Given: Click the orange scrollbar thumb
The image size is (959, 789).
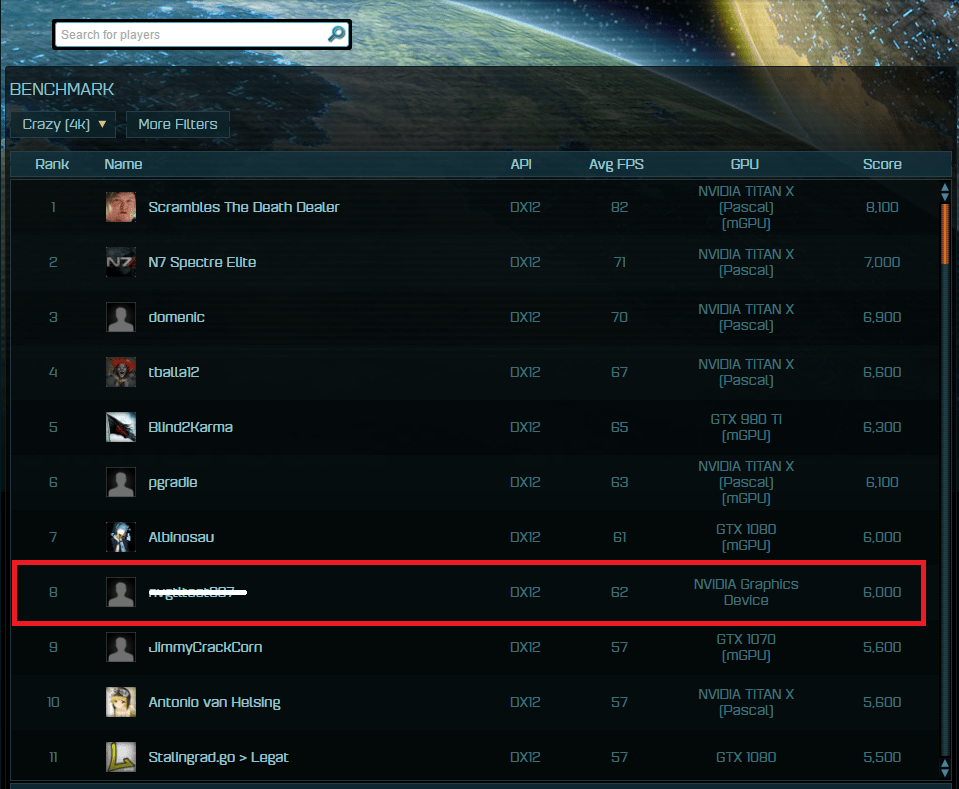Looking at the screenshot, I should (x=946, y=234).
